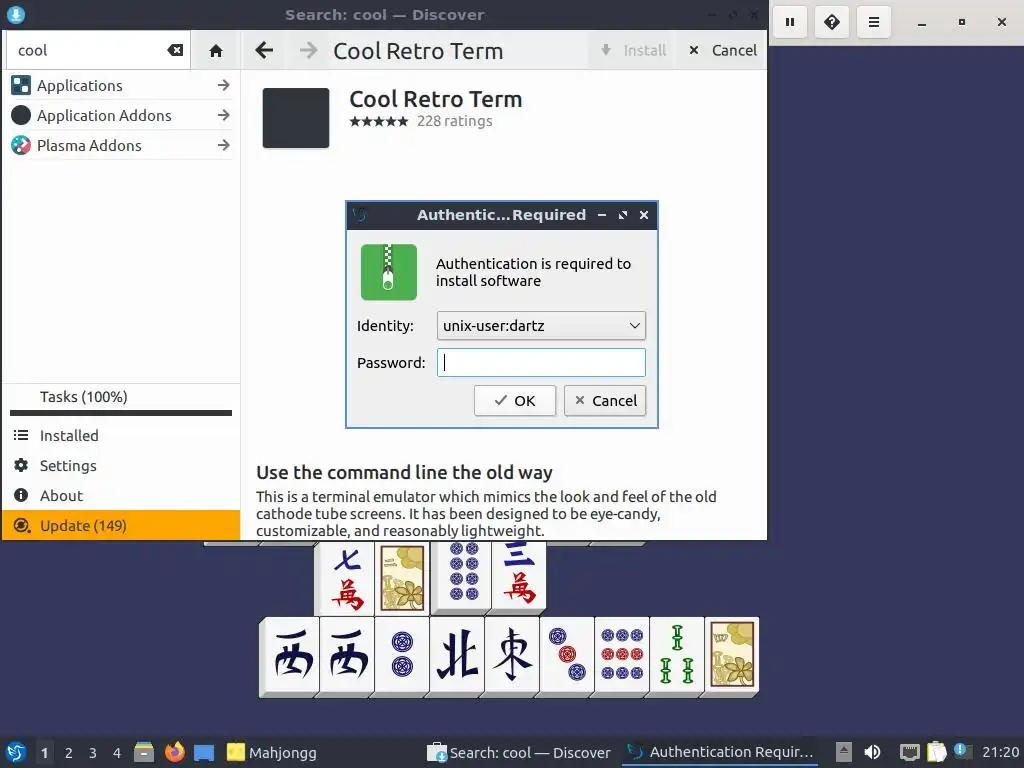Screen dimensions: 1024x768
Task: Switch to Authentication Required taskbar entry
Action: coord(720,752)
